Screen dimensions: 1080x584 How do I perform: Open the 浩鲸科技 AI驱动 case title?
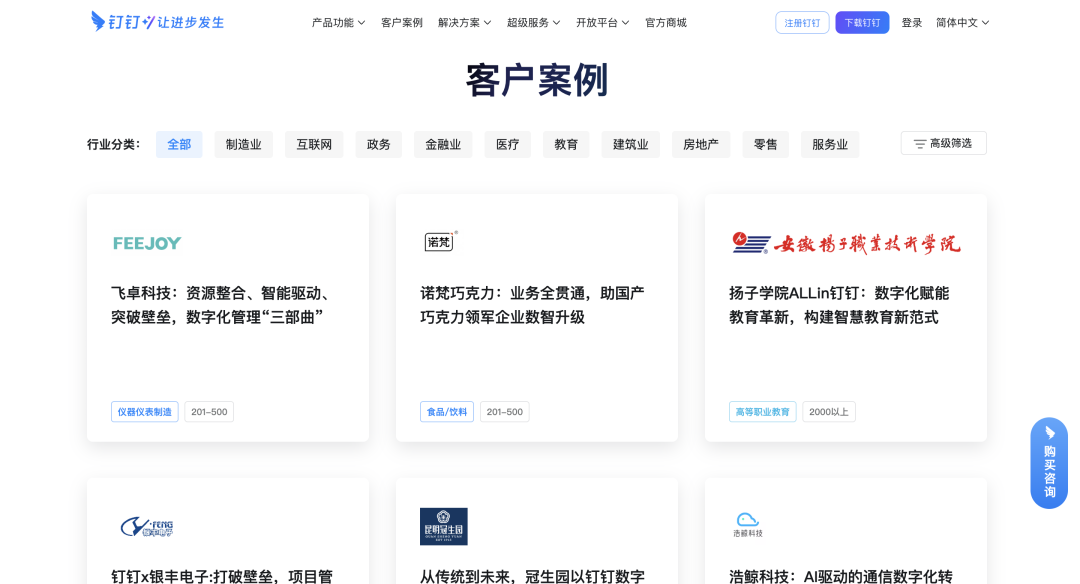(x=841, y=576)
